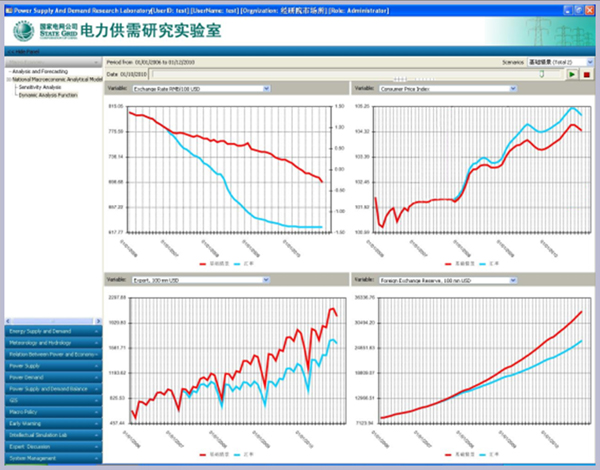Select Dynamic Analysis Function tree item

pos(47,94)
